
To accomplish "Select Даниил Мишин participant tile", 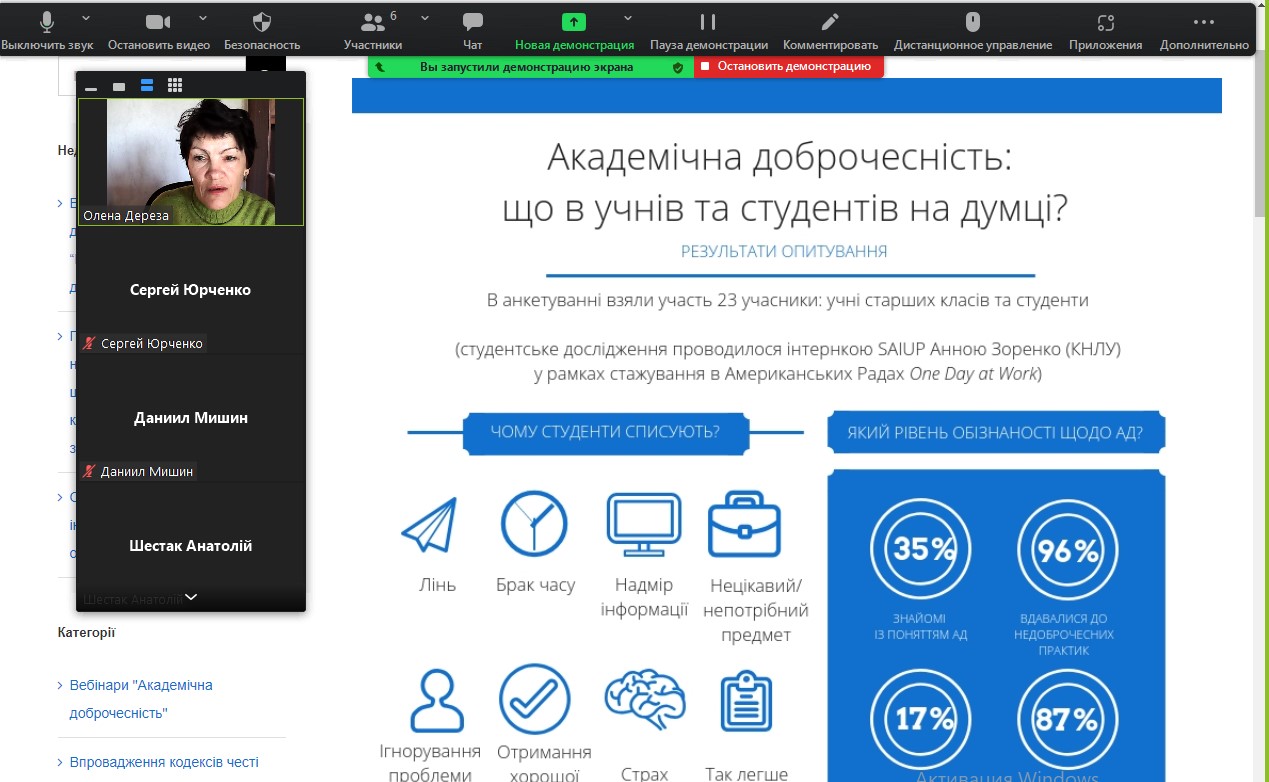I will pos(191,418).
